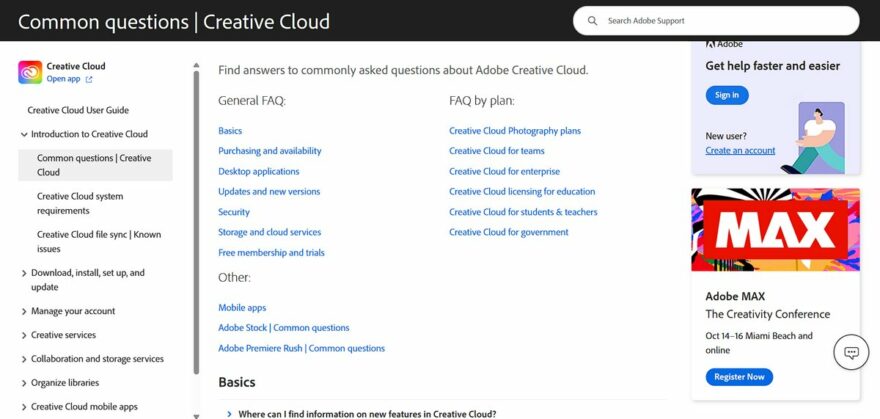Open Security FAQ link
The image size is (880, 419).
coord(234,212)
